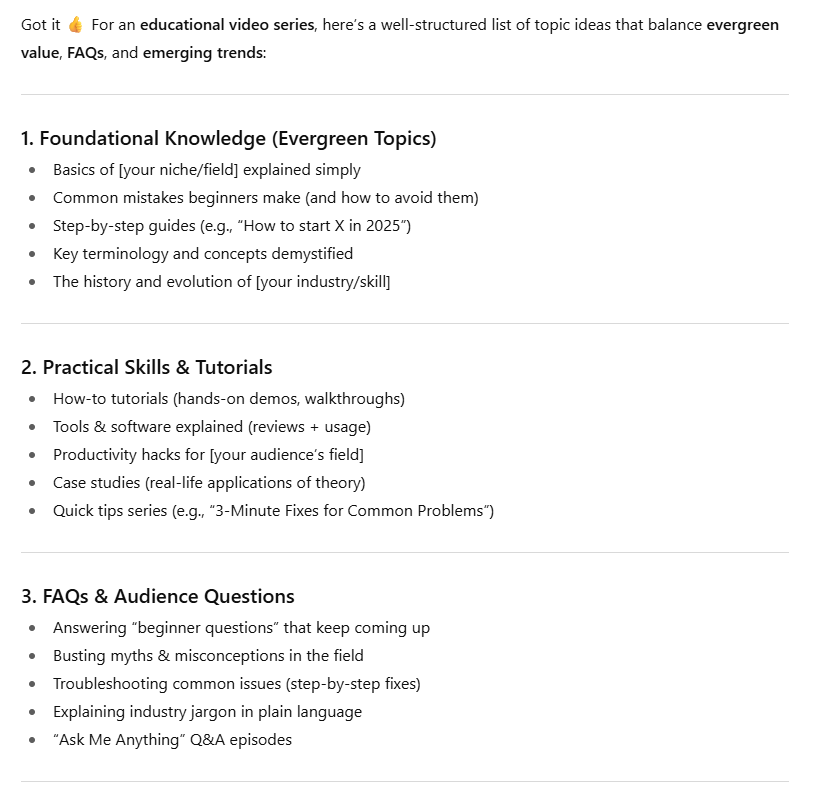Click the "Busting myths & misconceptions" bullet
This screenshot has height=787, width=829.
208,656
